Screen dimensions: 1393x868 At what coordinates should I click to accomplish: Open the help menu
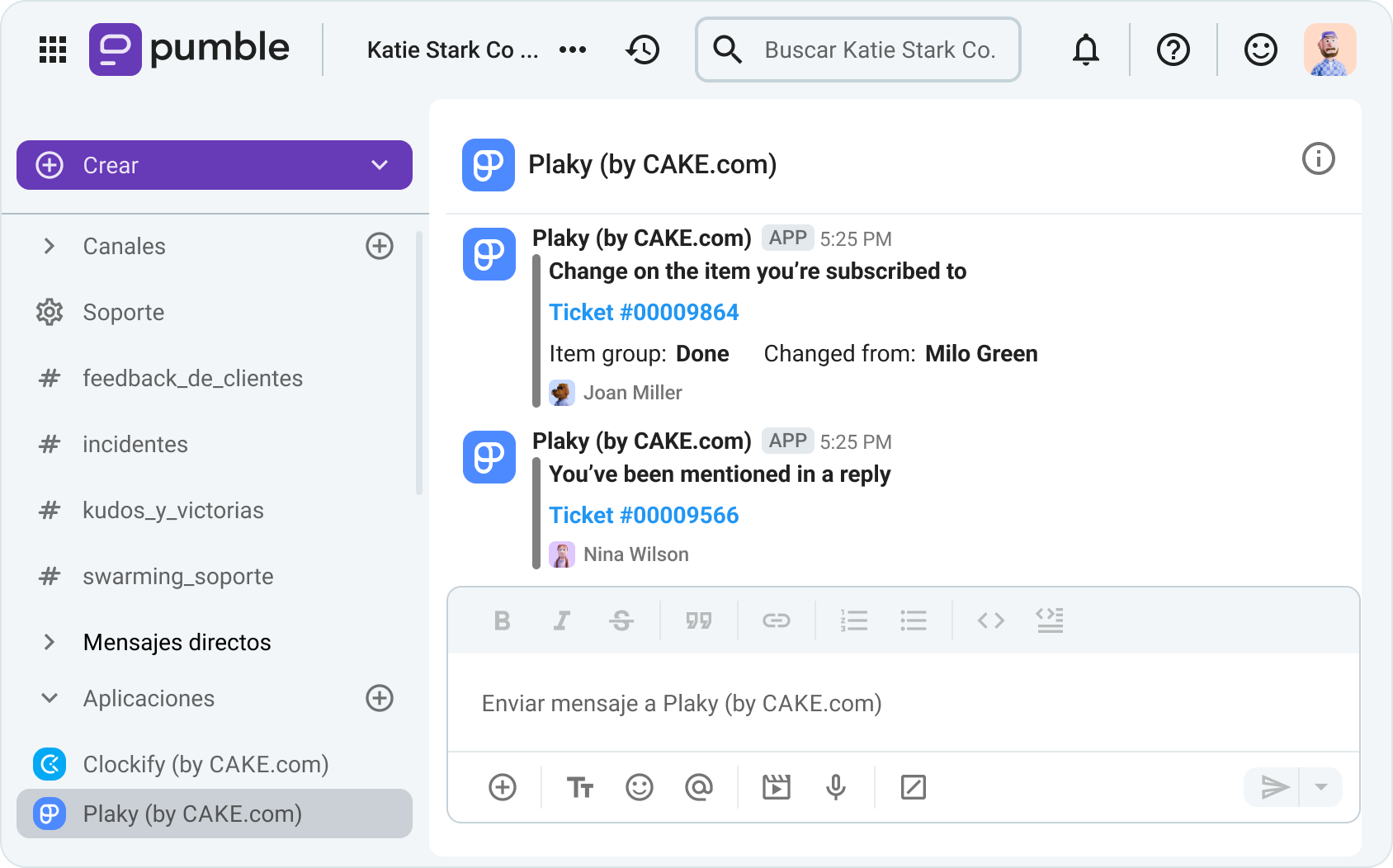[x=1173, y=50]
